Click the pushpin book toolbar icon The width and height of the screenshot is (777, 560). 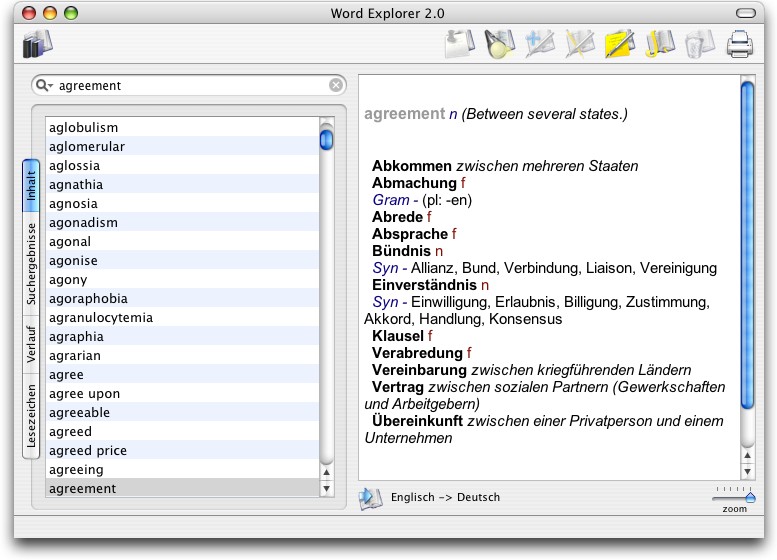459,44
